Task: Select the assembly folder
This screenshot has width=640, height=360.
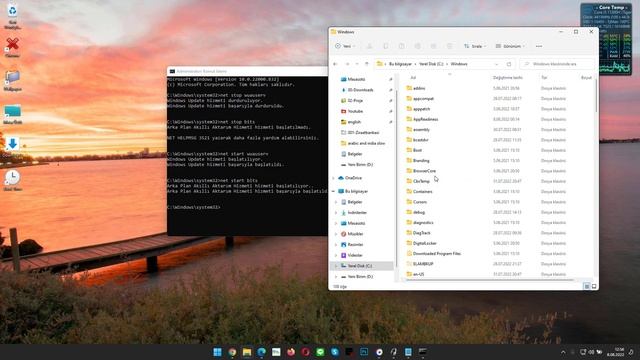Action: point(418,129)
